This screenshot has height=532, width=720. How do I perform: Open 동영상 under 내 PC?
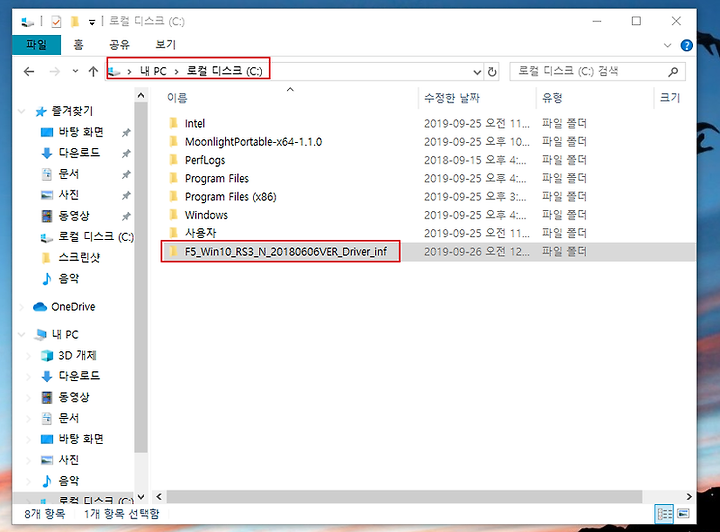74,397
